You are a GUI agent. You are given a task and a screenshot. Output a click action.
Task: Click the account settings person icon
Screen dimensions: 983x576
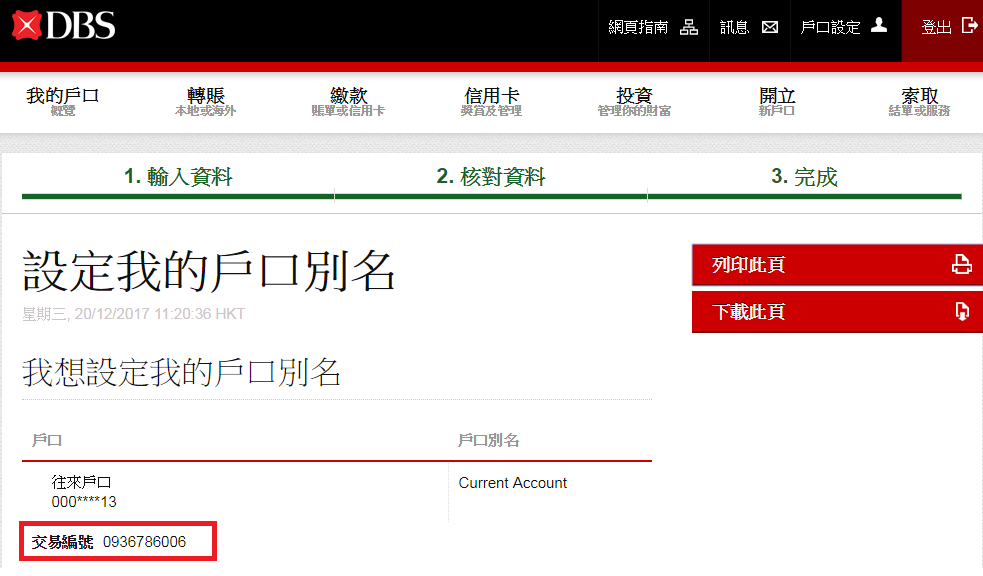[x=879, y=26]
